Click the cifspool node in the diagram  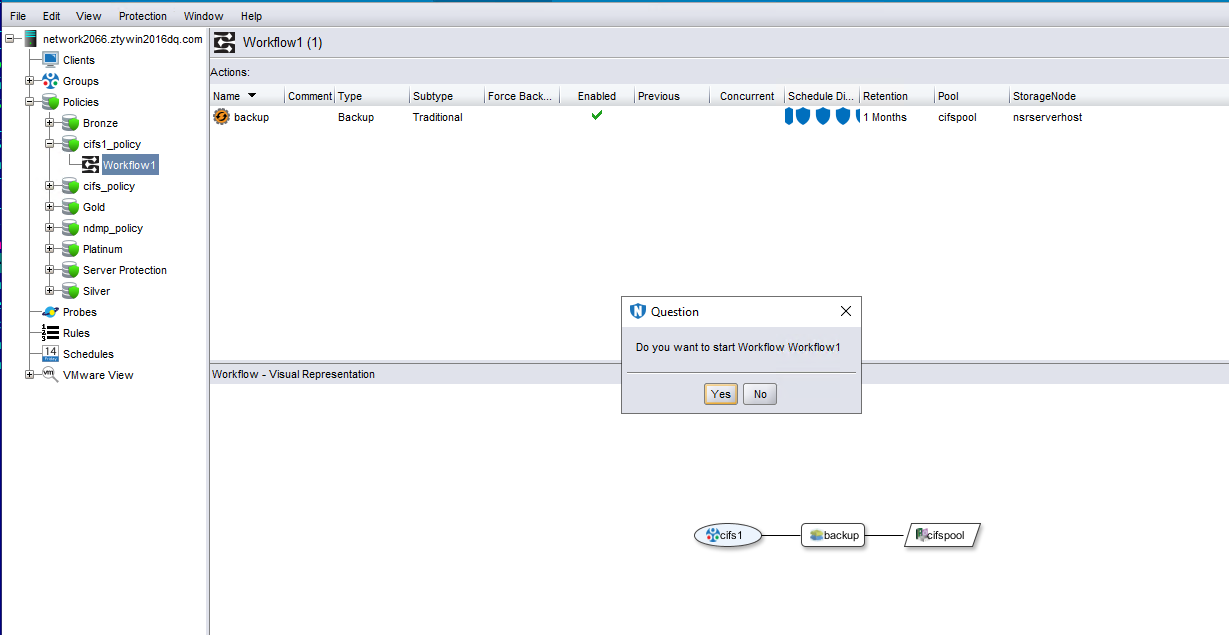[942, 535]
